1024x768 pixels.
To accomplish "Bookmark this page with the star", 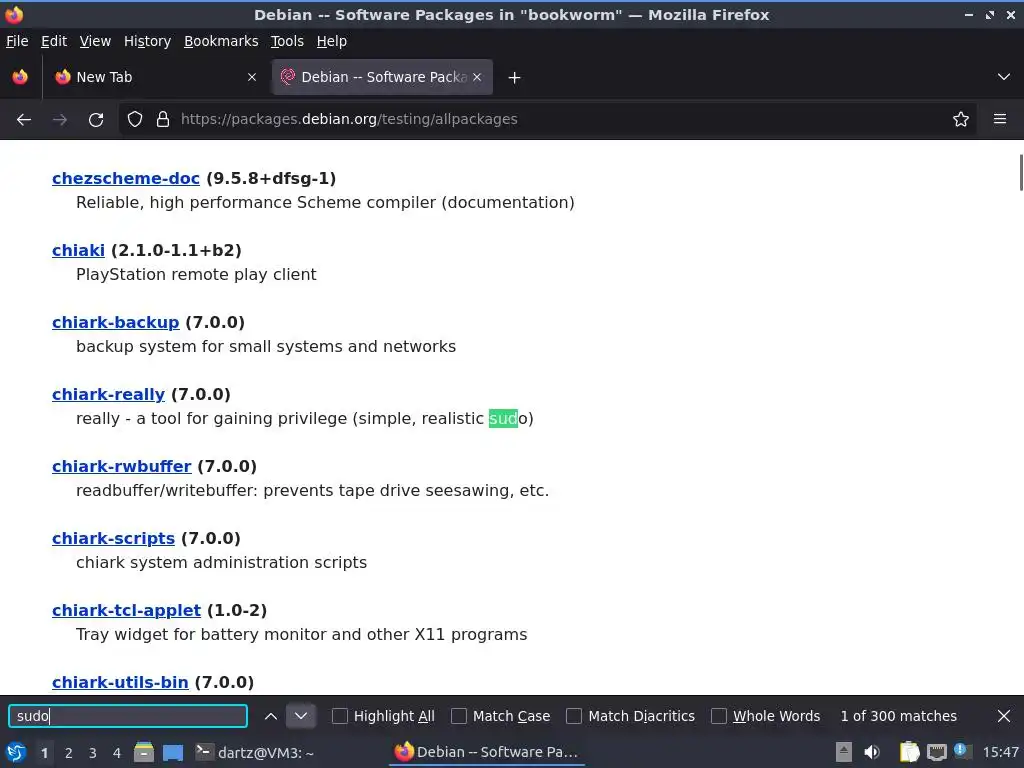I will pyautogui.click(x=961, y=119).
